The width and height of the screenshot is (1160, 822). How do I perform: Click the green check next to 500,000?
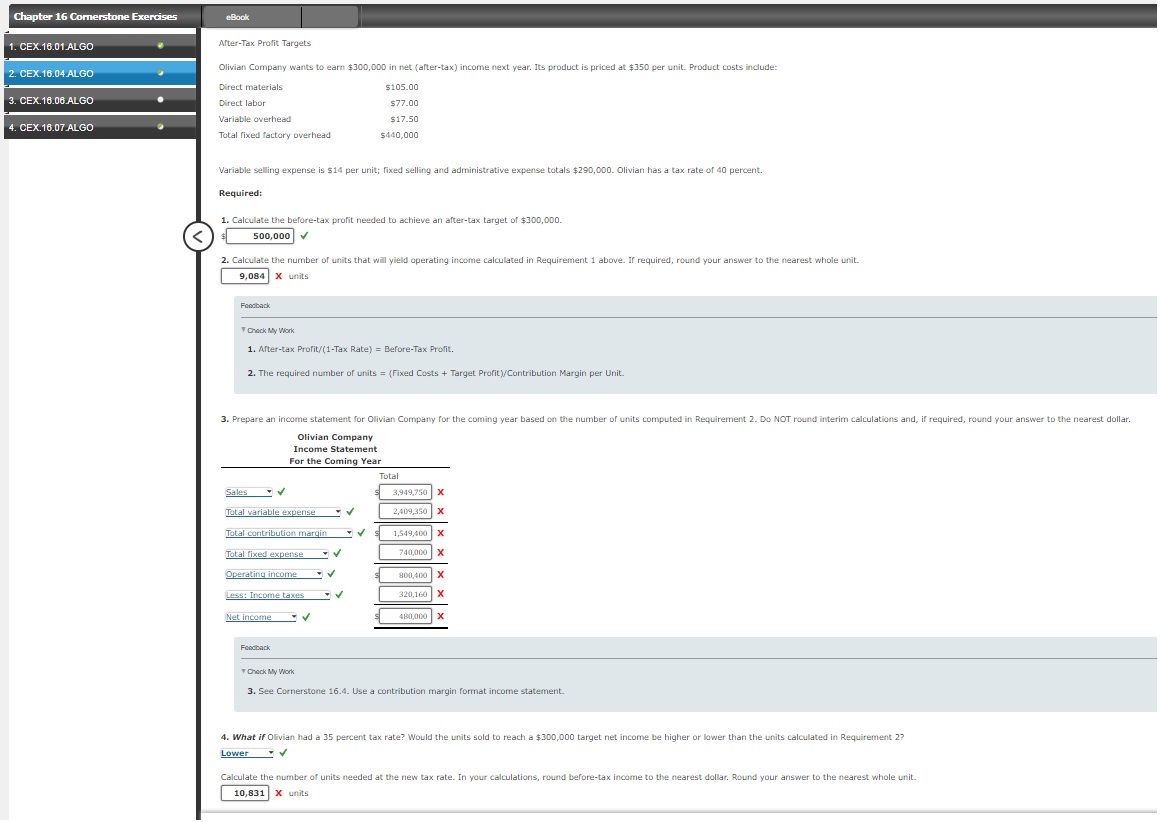304,236
